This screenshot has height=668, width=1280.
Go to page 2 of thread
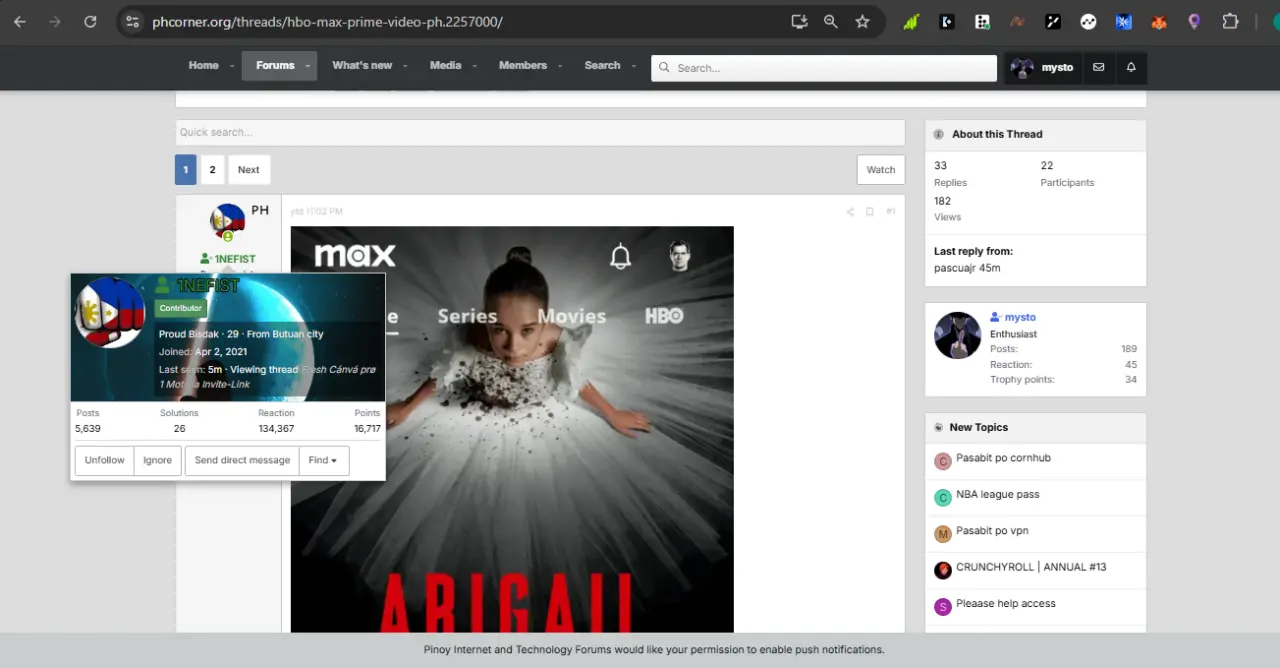[x=212, y=170]
